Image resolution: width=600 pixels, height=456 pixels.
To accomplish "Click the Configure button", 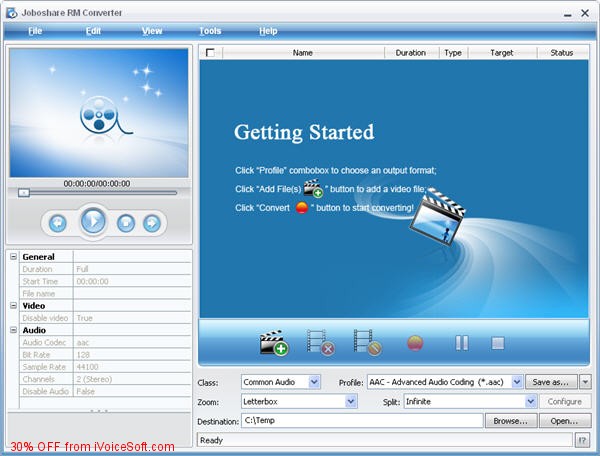I will pyautogui.click(x=565, y=401).
